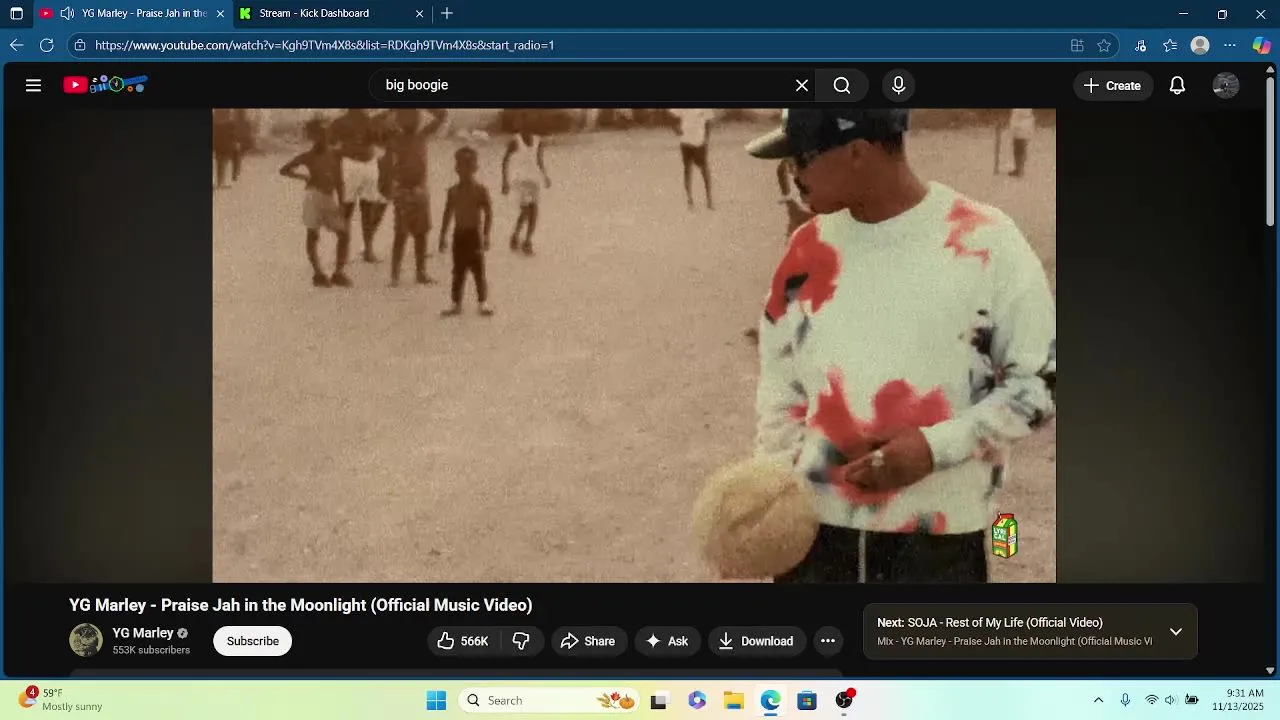Viewport: 1280px width, 720px height.
Task: Open OBS Studio in taskbar
Action: pyautogui.click(x=845, y=700)
